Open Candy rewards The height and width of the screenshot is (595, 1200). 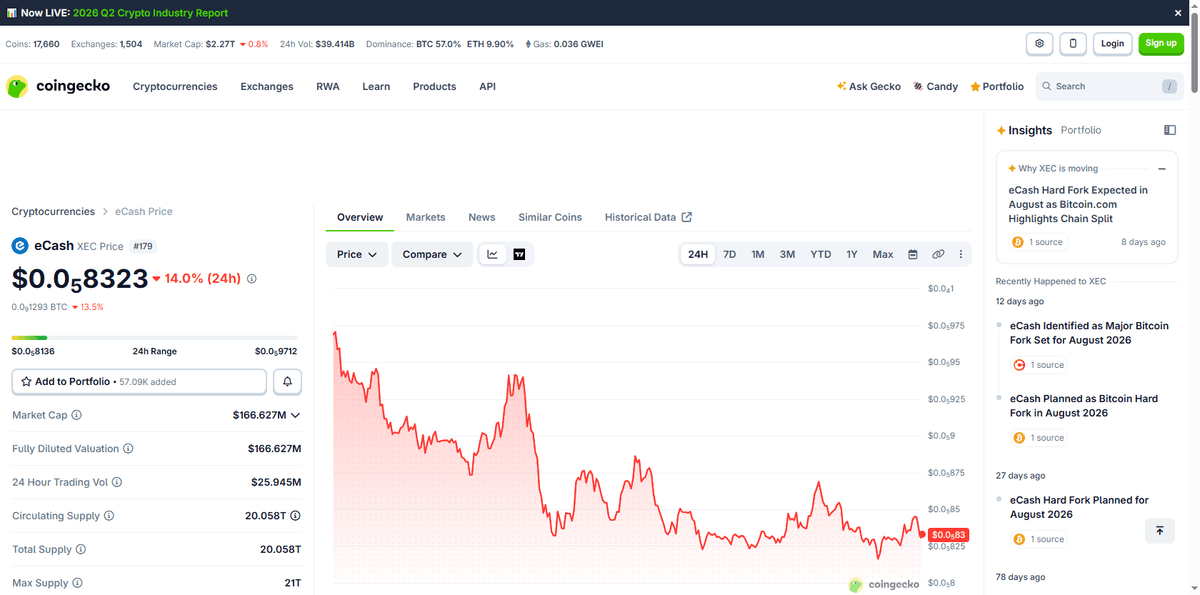coord(935,86)
